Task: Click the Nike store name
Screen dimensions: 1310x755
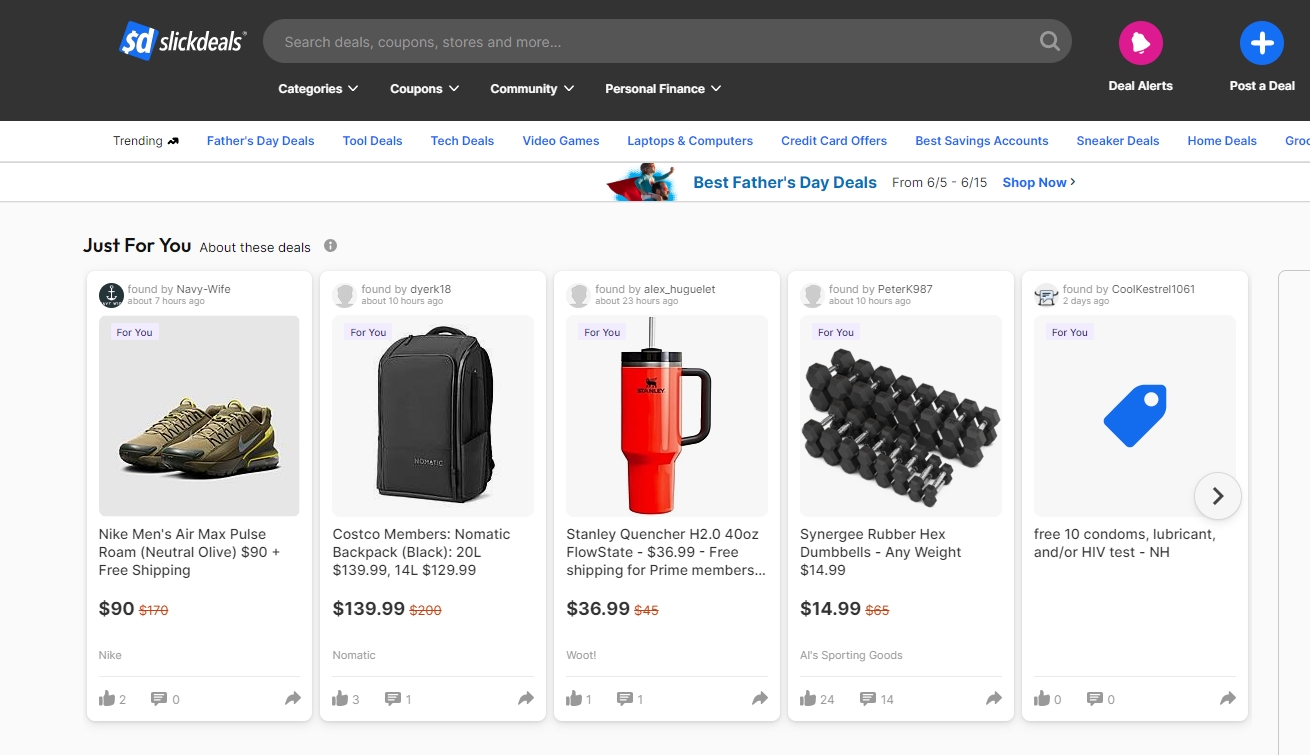Action: click(110, 655)
